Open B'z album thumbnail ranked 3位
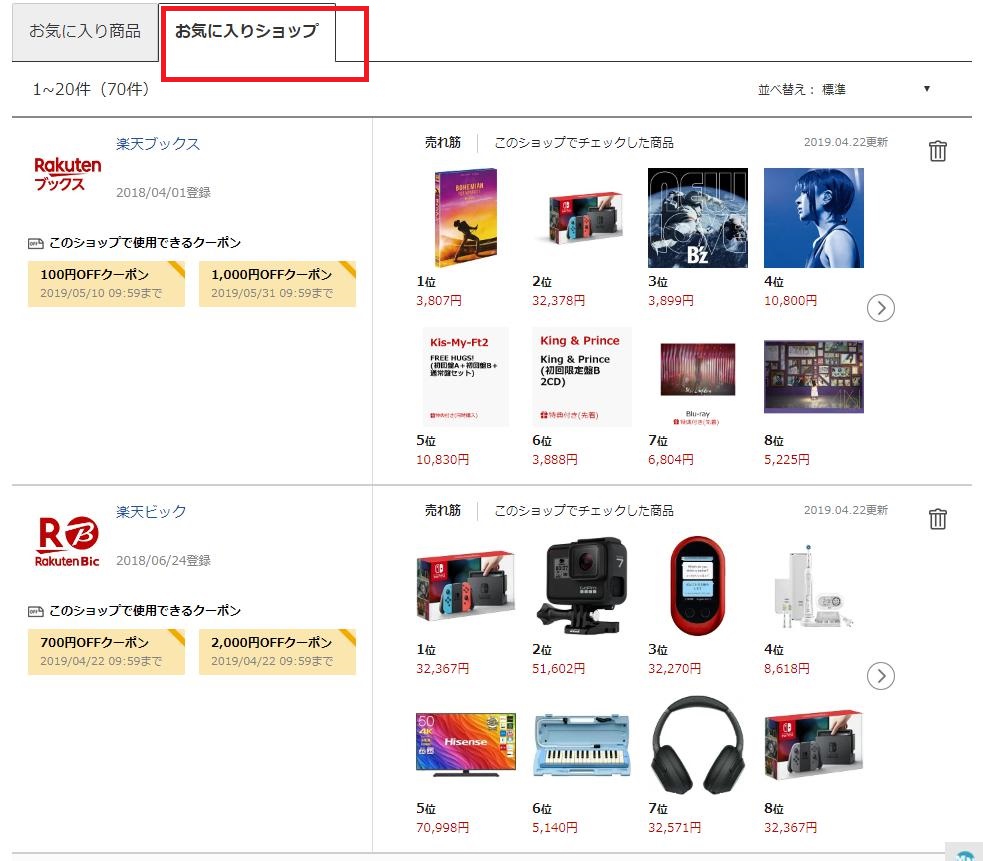The height and width of the screenshot is (861, 983). pyautogui.click(x=697, y=218)
